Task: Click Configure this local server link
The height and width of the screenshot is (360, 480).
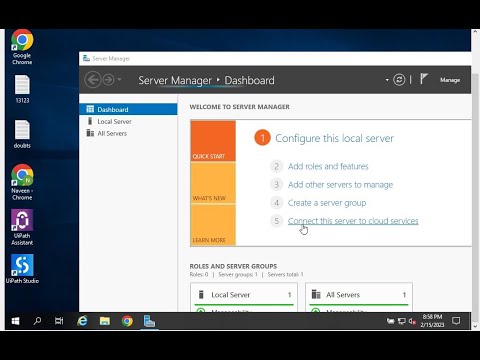Action: point(334,138)
